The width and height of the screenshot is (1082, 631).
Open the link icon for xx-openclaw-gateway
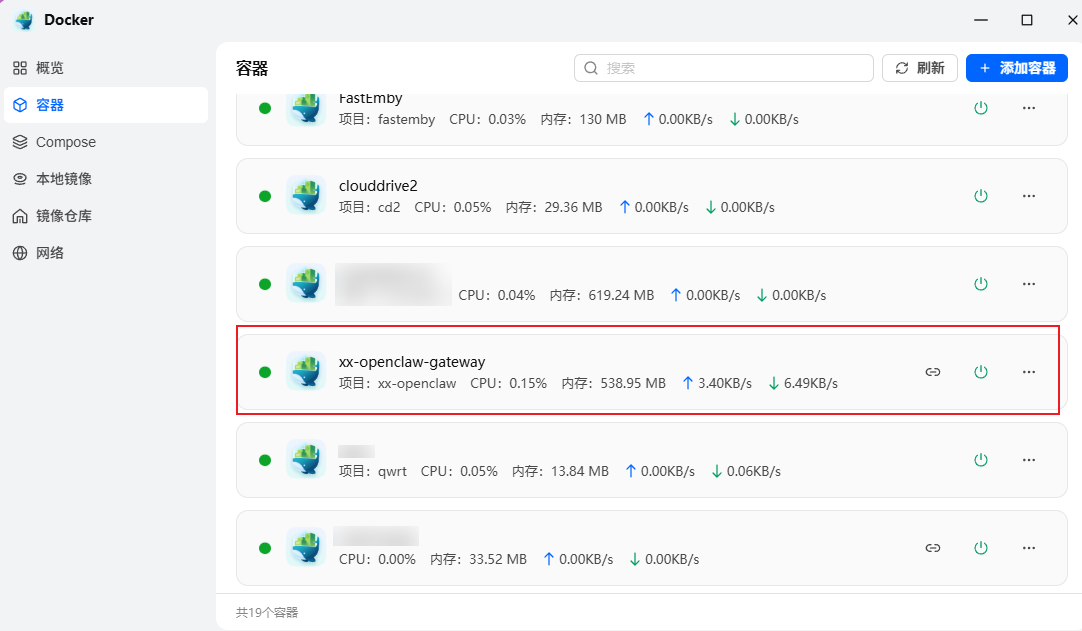[933, 372]
